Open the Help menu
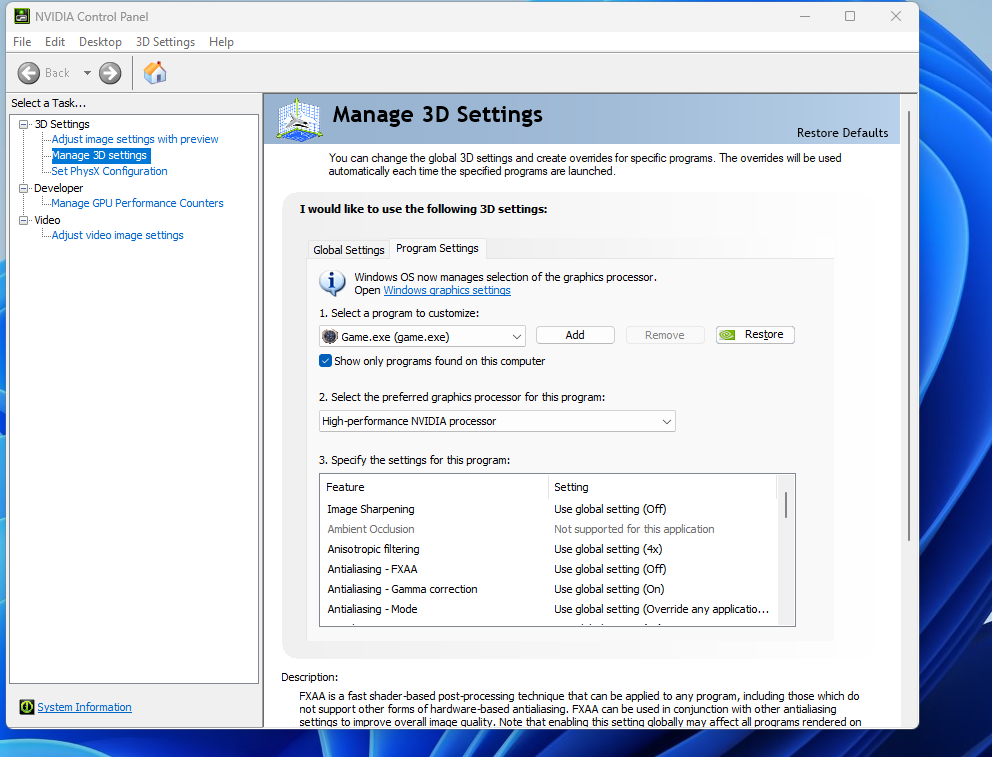 point(221,42)
